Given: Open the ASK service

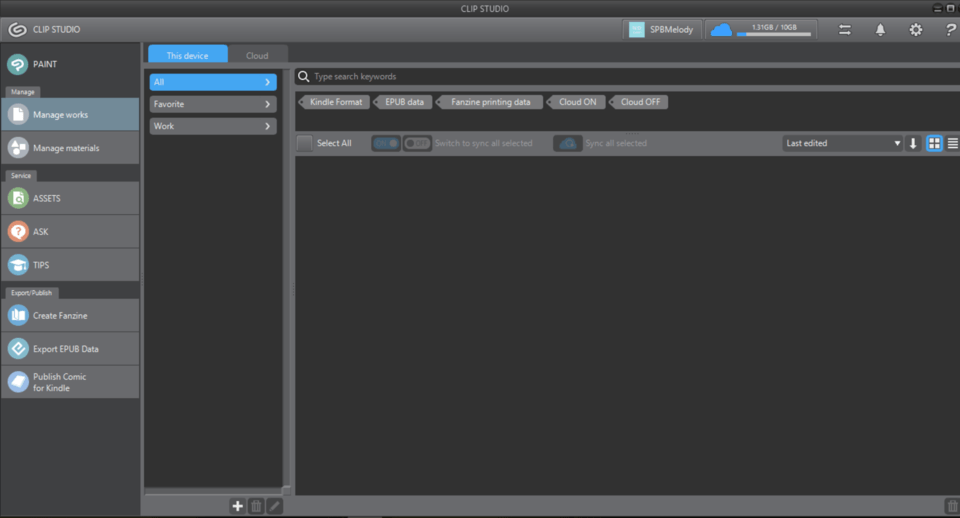Looking at the screenshot, I should [x=70, y=231].
